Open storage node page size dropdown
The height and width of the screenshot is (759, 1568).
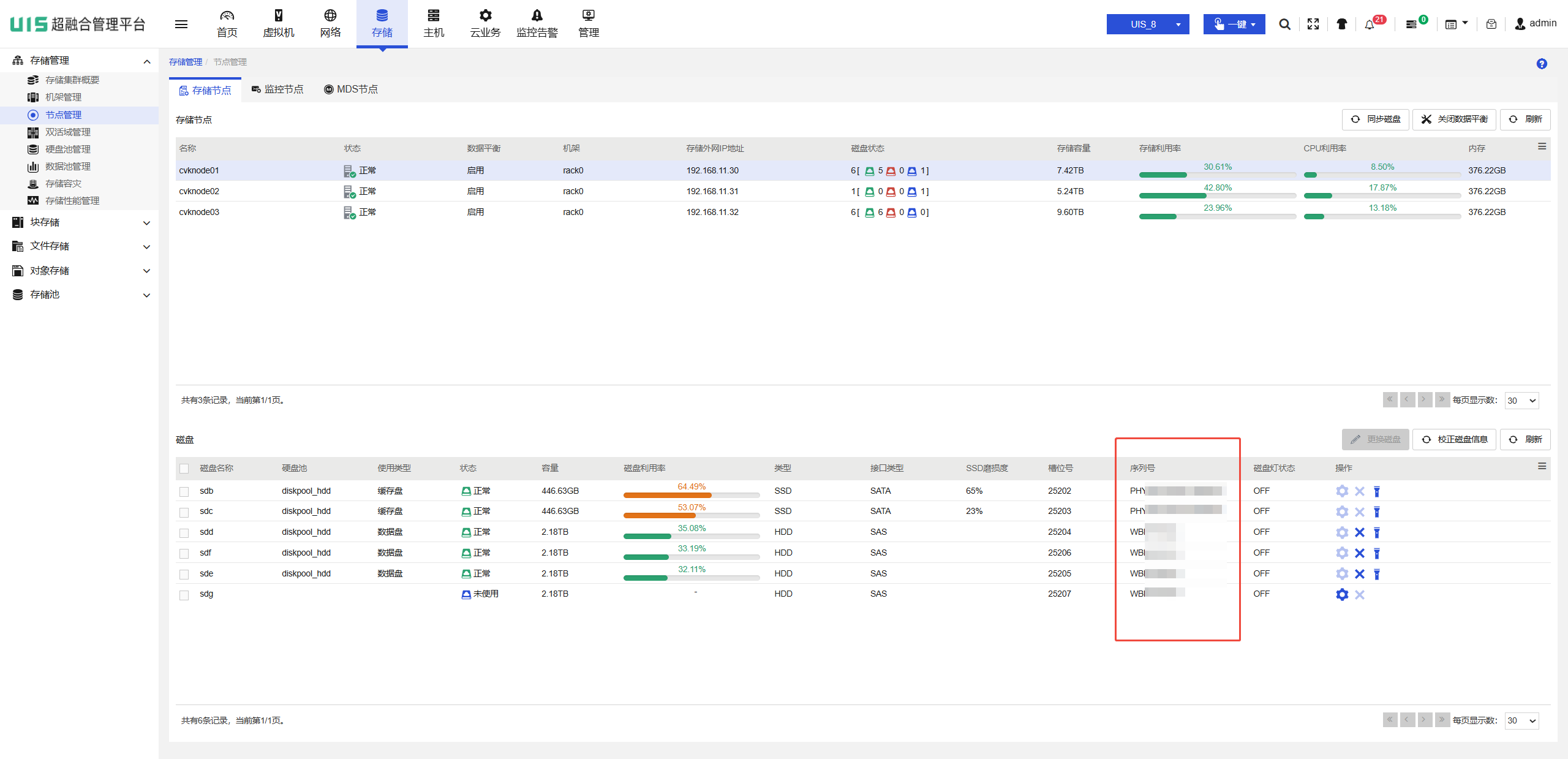point(1522,401)
